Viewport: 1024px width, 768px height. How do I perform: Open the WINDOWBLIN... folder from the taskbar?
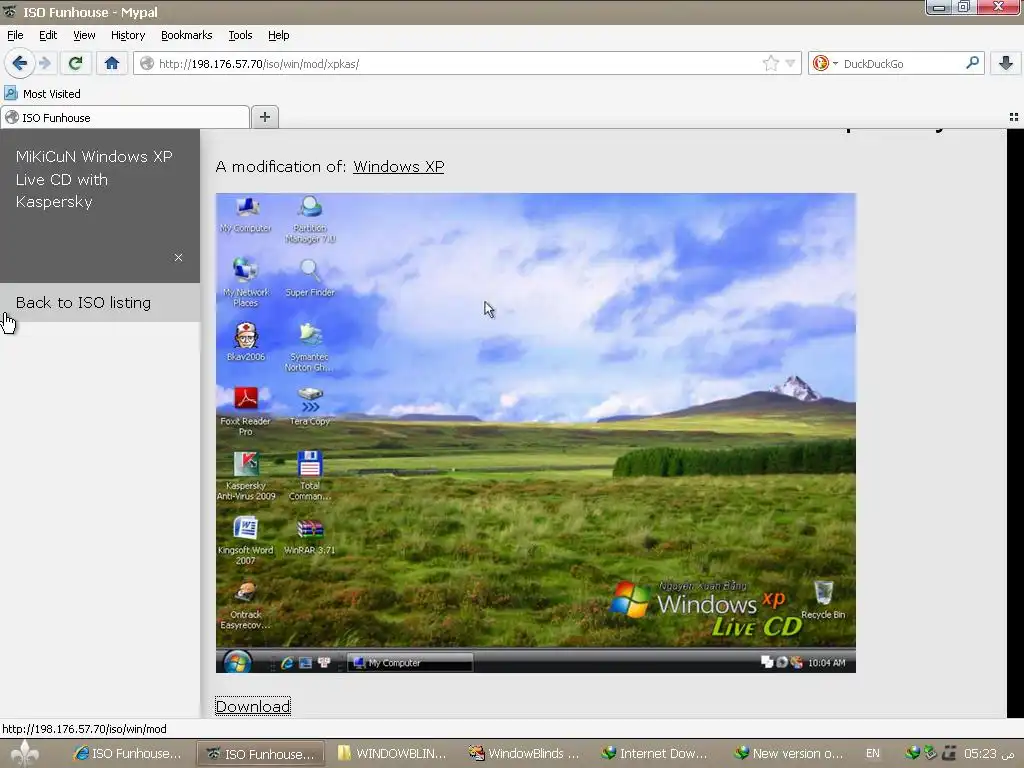pyautogui.click(x=392, y=753)
